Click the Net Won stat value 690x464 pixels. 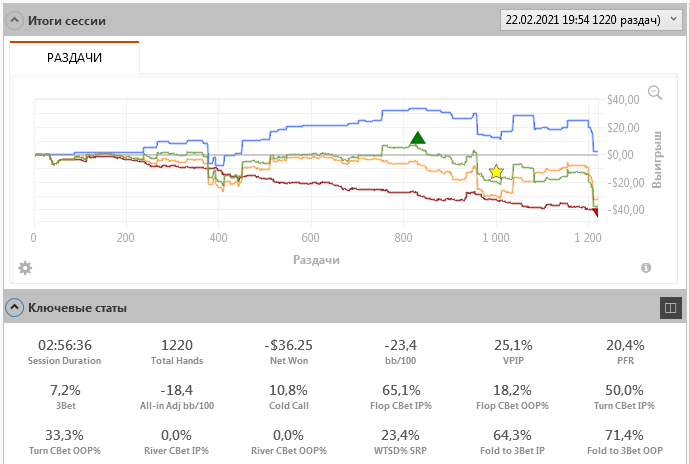point(284,345)
